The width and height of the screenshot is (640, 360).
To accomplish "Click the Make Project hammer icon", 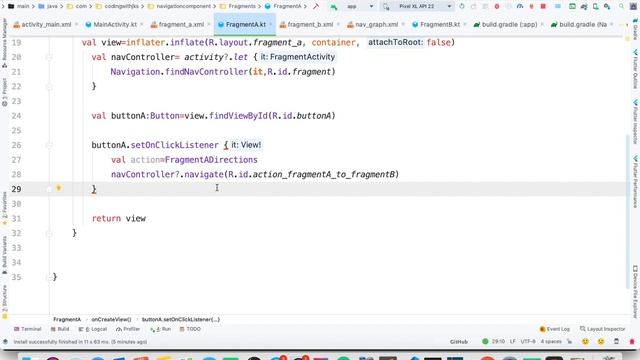I will point(316,7).
